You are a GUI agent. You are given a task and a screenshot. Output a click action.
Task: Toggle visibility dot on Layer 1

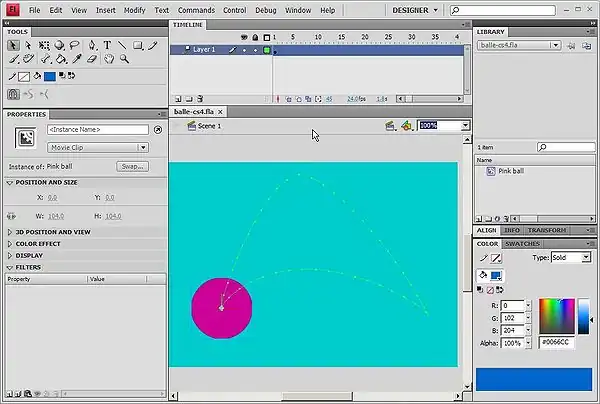(244, 49)
